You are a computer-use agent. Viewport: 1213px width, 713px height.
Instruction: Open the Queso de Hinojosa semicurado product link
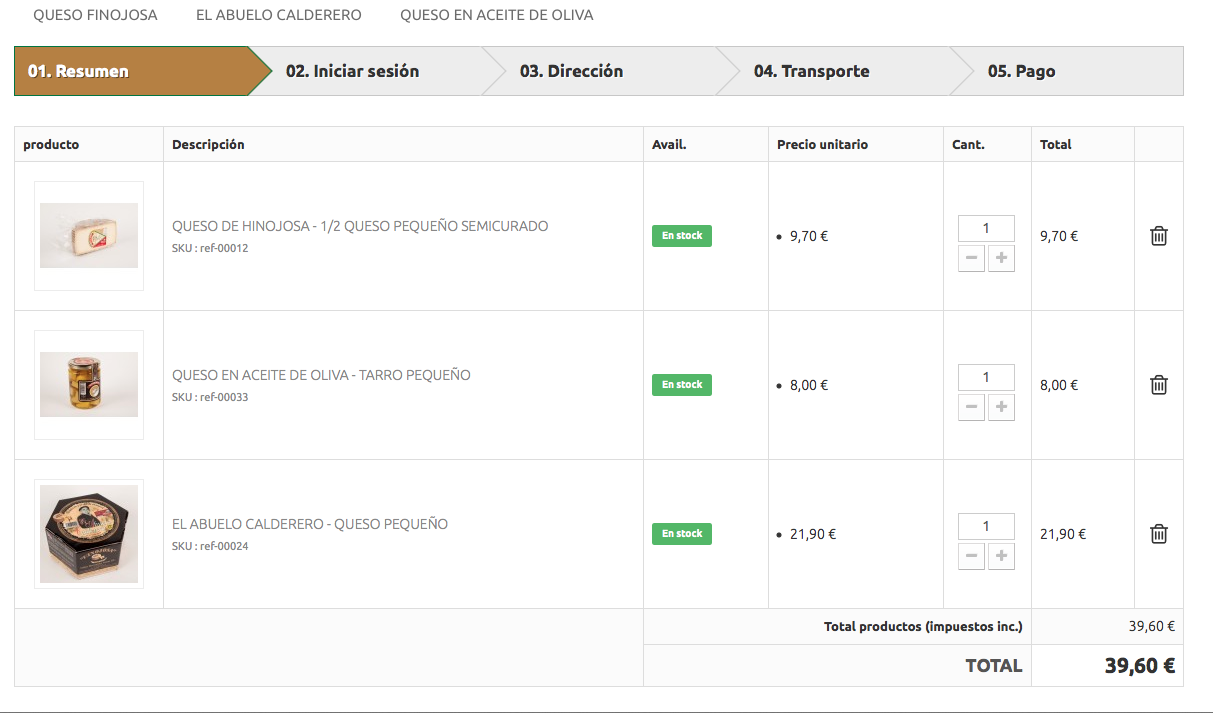(x=360, y=226)
